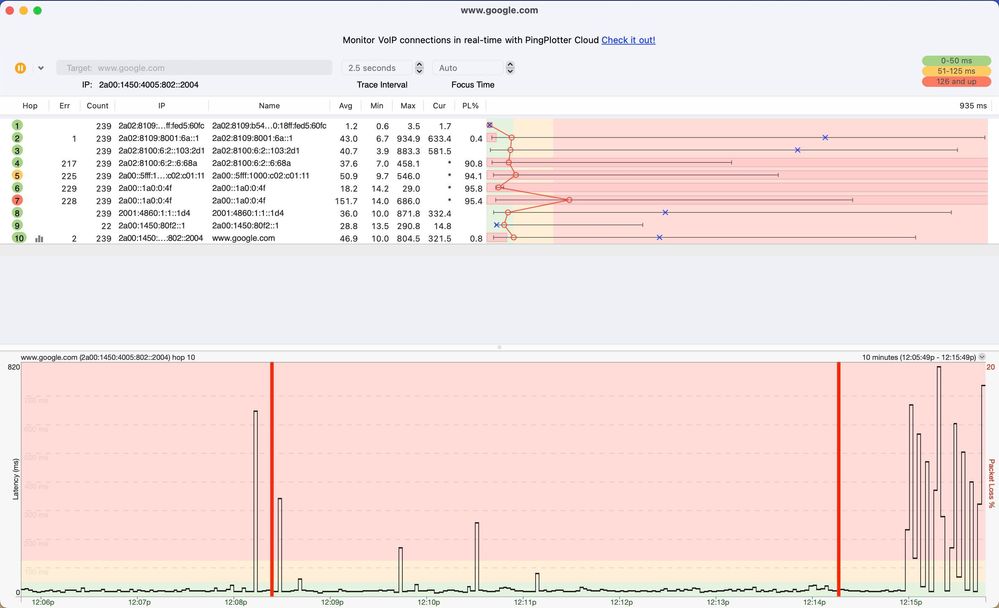Screen dimensions: 999x608
Task: Click the 12:10p time axis label
Action: (428, 602)
